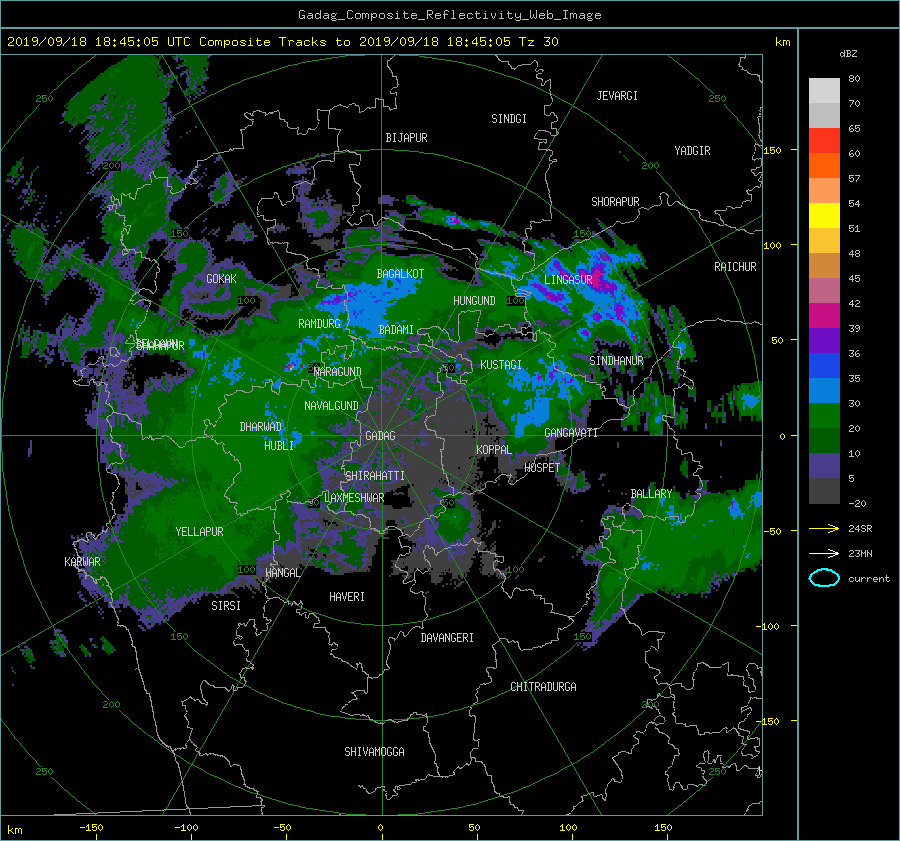900x841 pixels.
Task: Click the 80 value in dBZ legend
Action: [854, 79]
